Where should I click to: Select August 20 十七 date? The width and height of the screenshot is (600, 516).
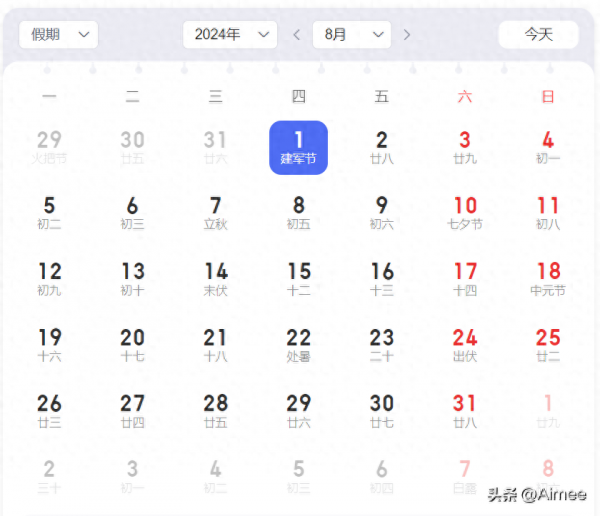[x=132, y=345]
